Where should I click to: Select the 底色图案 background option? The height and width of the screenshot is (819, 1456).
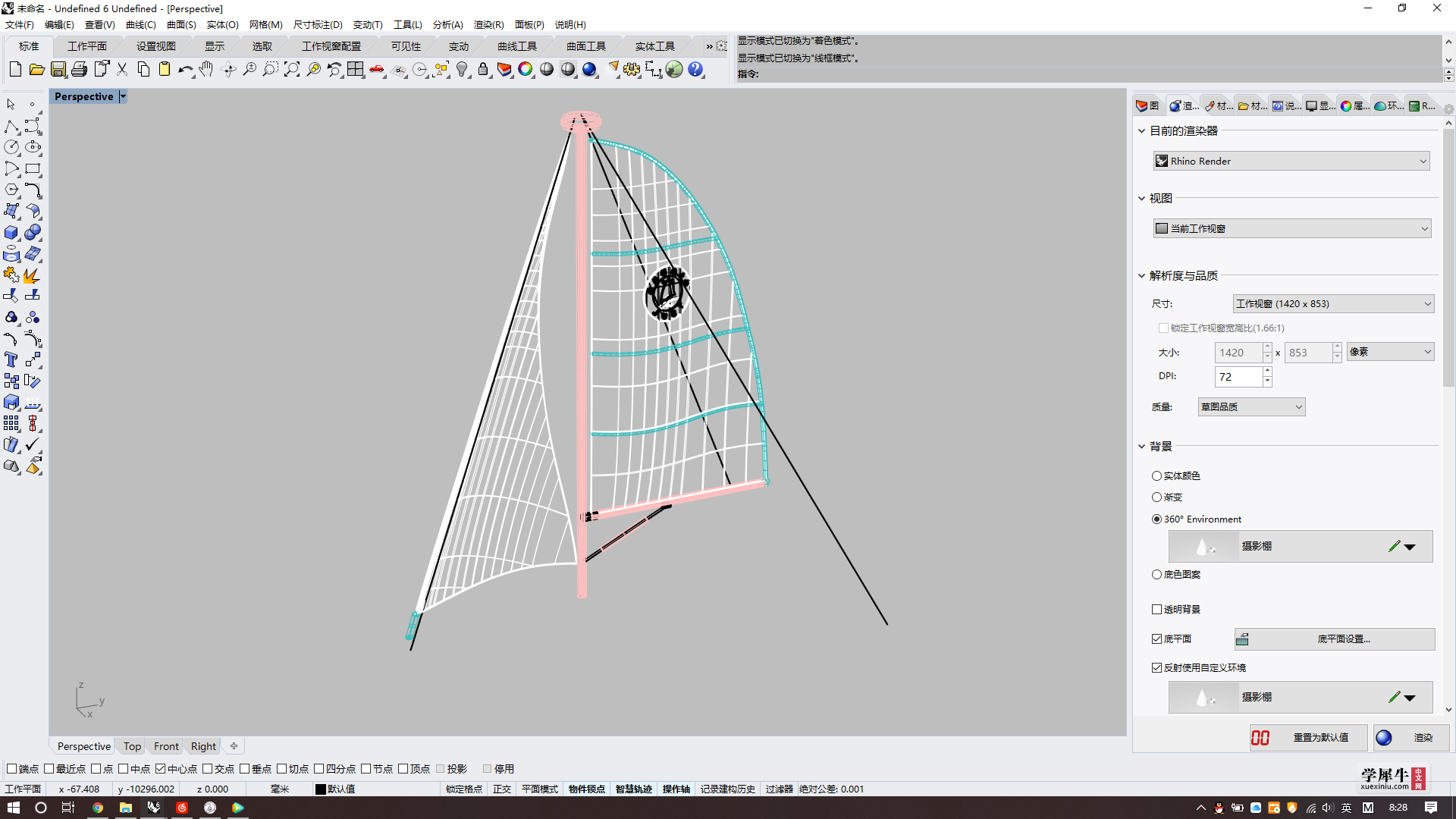point(1156,575)
